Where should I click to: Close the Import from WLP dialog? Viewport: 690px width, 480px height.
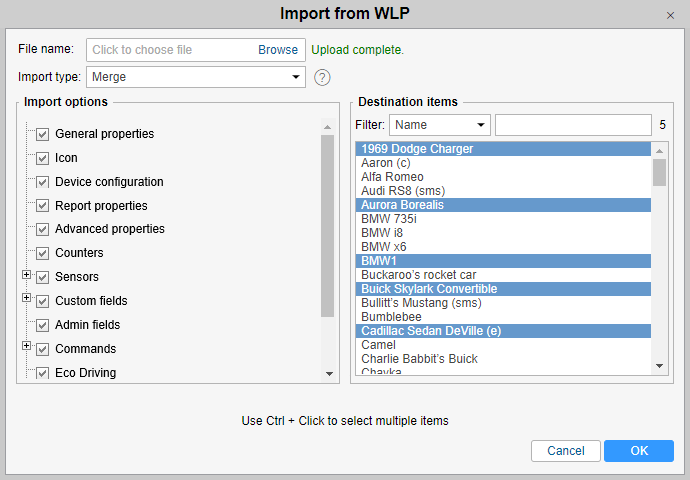[x=670, y=16]
